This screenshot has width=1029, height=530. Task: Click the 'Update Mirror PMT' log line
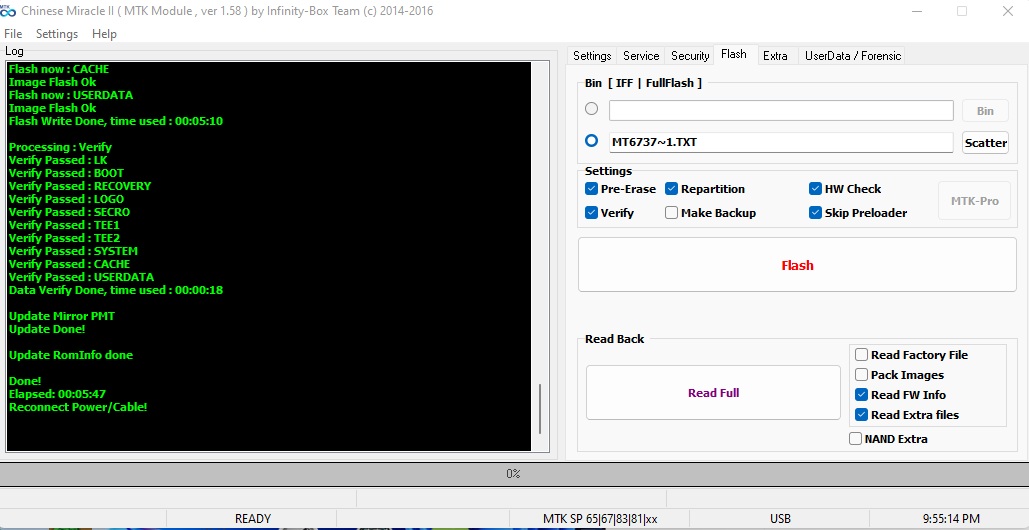click(x=62, y=316)
